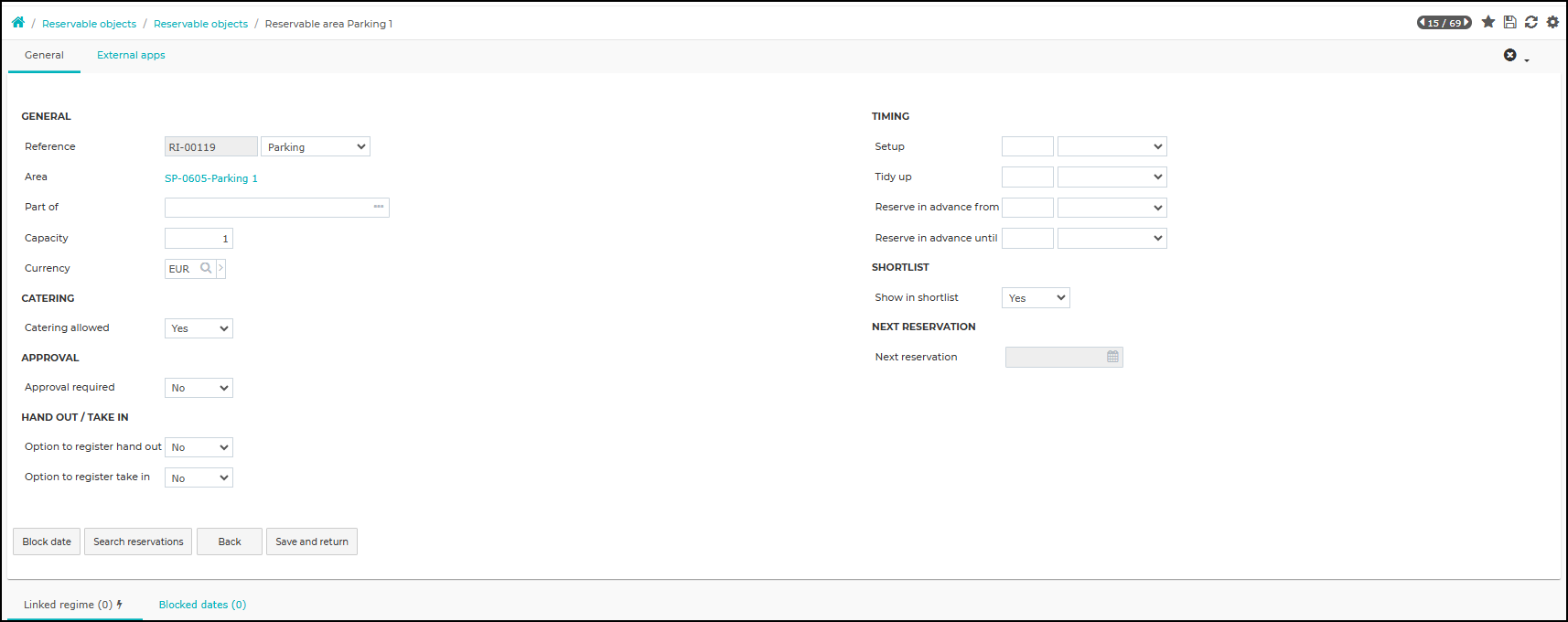Screen dimensions: 1568x622
Task: Expand small arrow menu next to close icon
Action: (1526, 60)
